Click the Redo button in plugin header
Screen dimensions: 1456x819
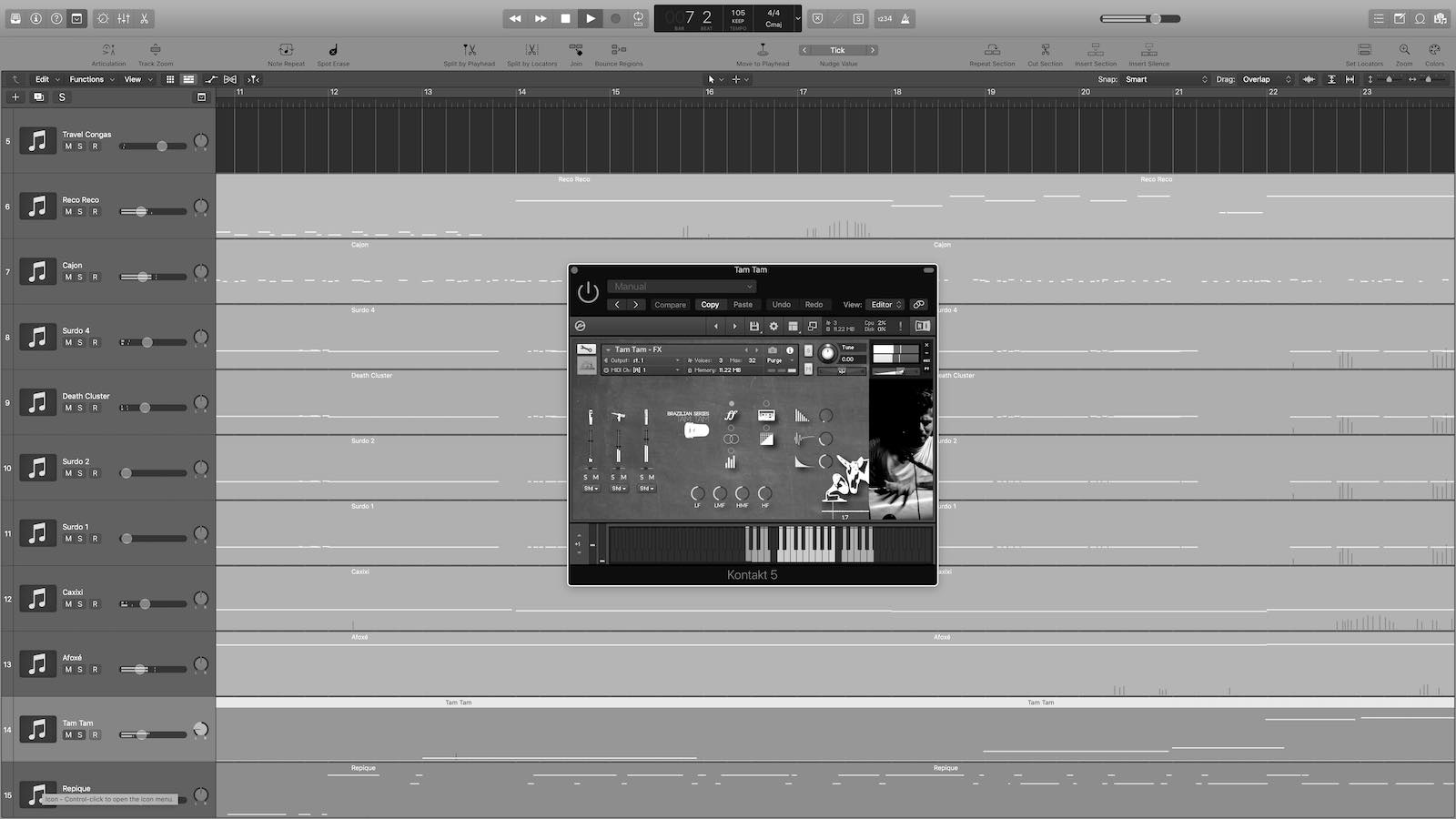coord(814,305)
